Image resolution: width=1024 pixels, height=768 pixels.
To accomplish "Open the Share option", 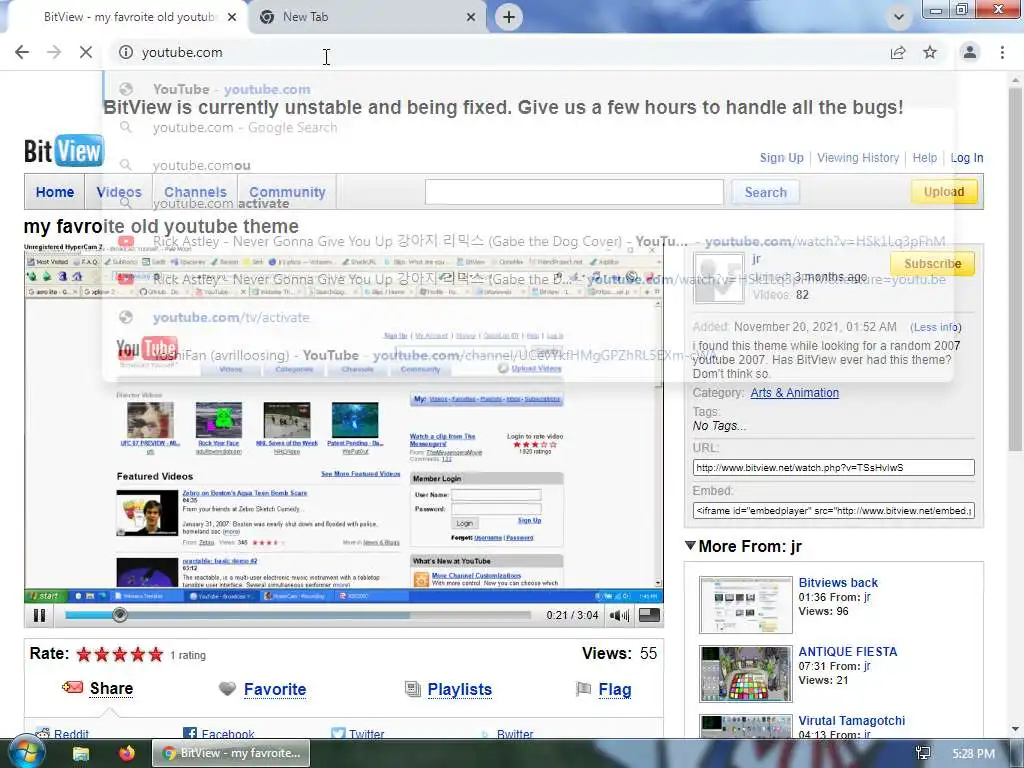I will click(111, 688).
